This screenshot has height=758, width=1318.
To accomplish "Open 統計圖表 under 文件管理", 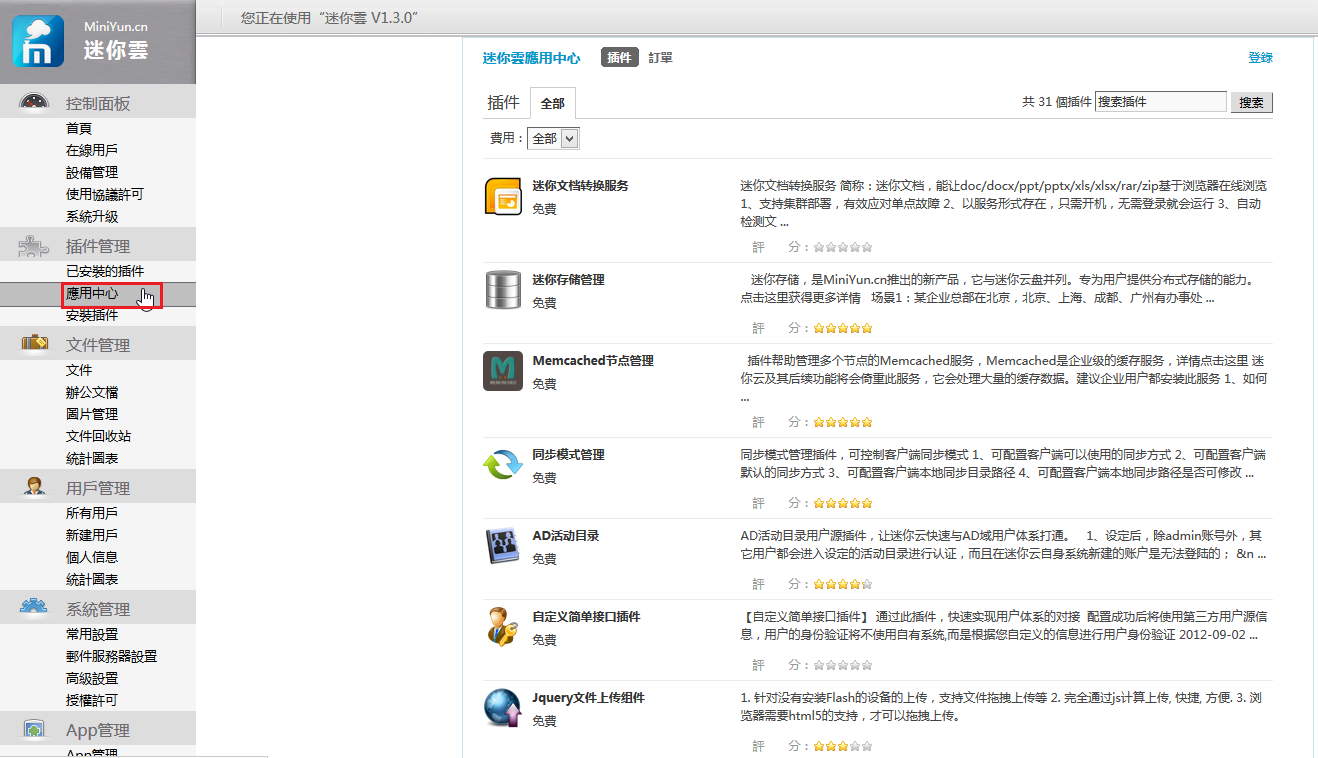I will coord(92,458).
